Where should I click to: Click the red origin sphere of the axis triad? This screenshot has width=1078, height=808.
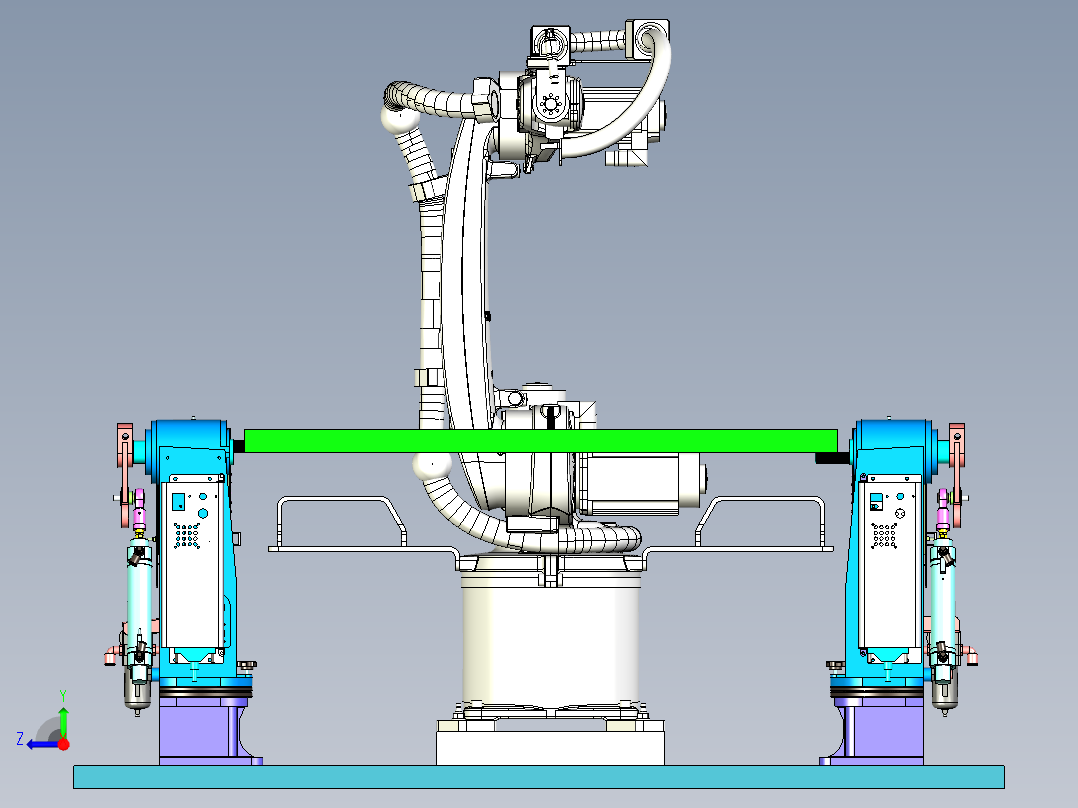point(64,744)
